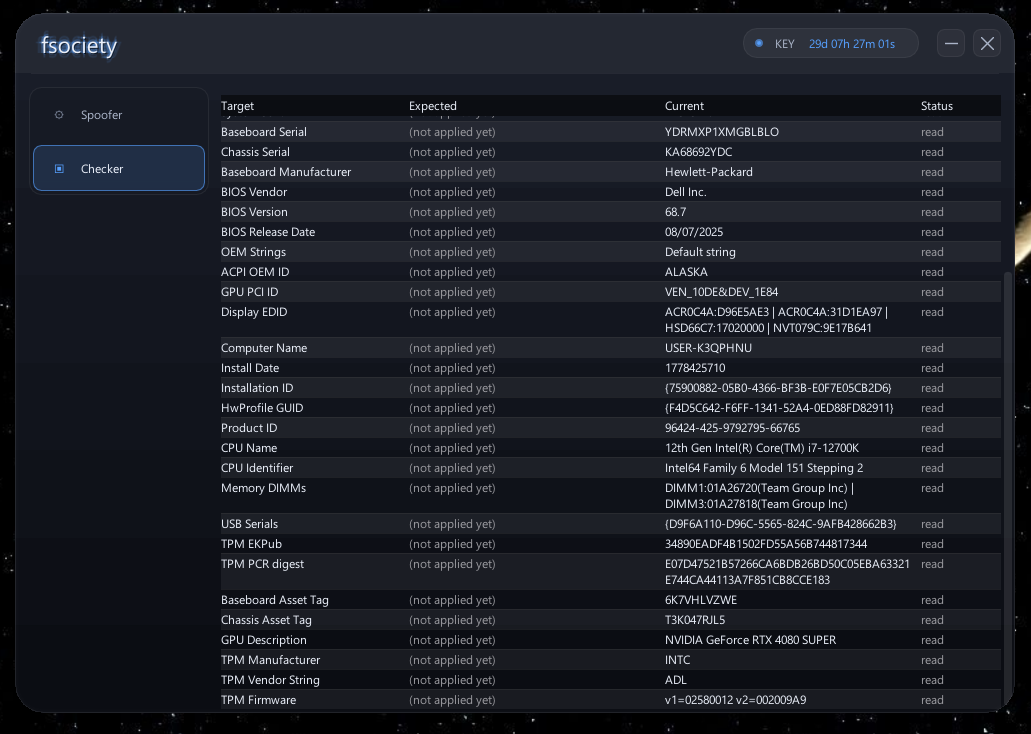Select Baseboard Manufacturer row label

pyautogui.click(x=286, y=172)
